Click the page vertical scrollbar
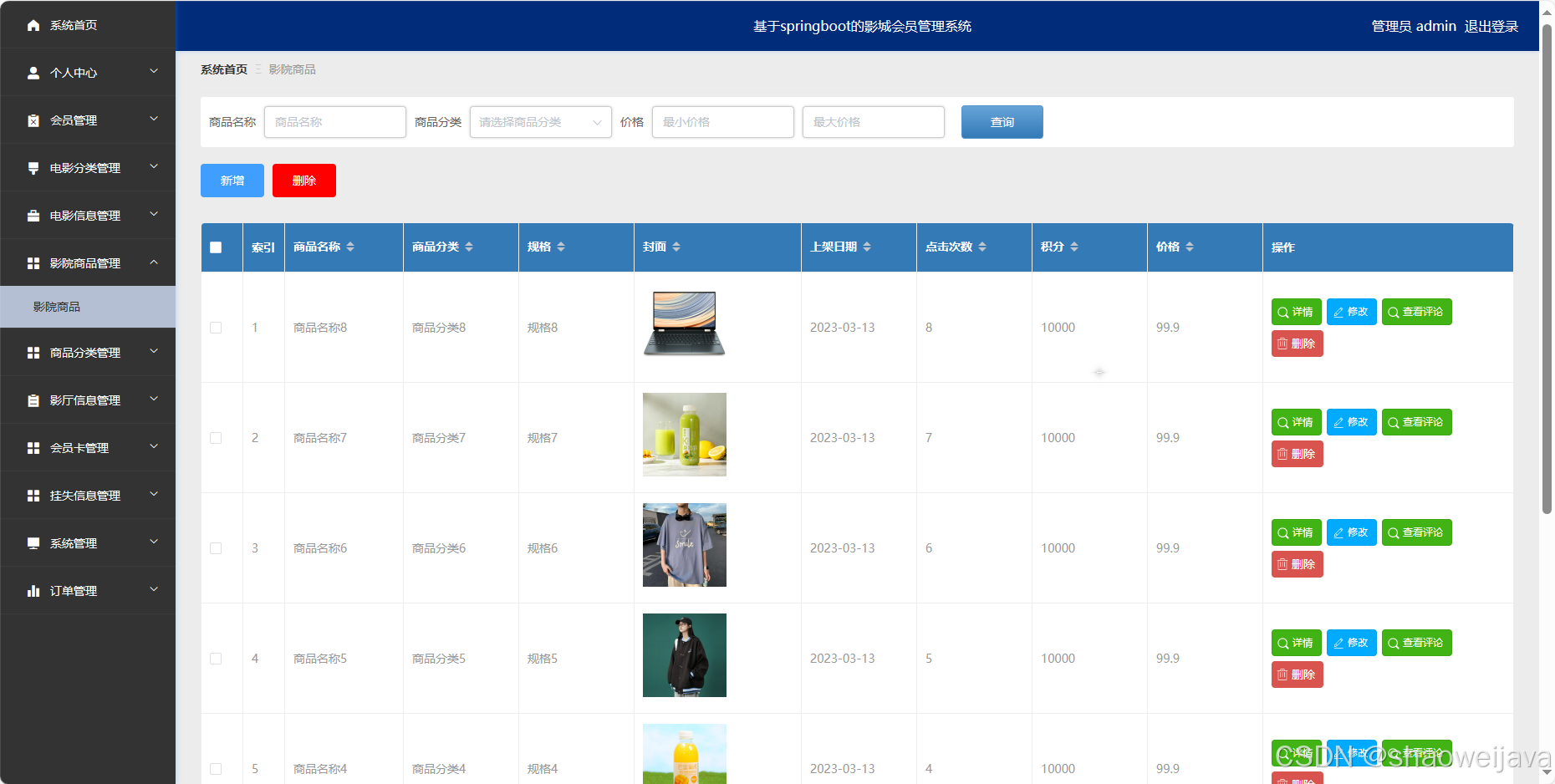The height and width of the screenshot is (784, 1555). [1547, 267]
